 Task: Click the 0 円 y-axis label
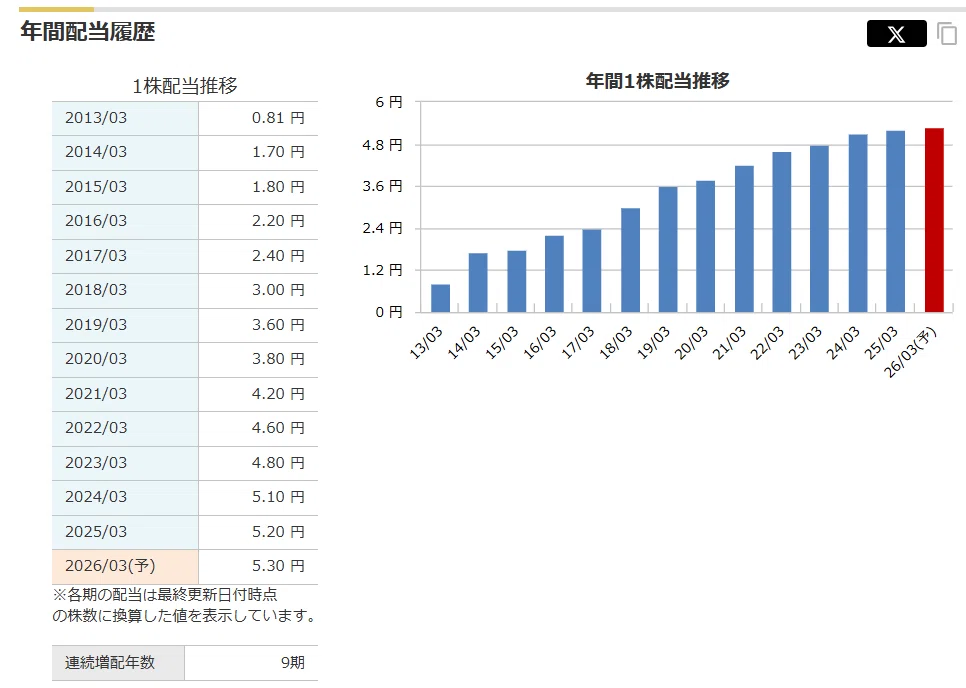[x=389, y=312]
